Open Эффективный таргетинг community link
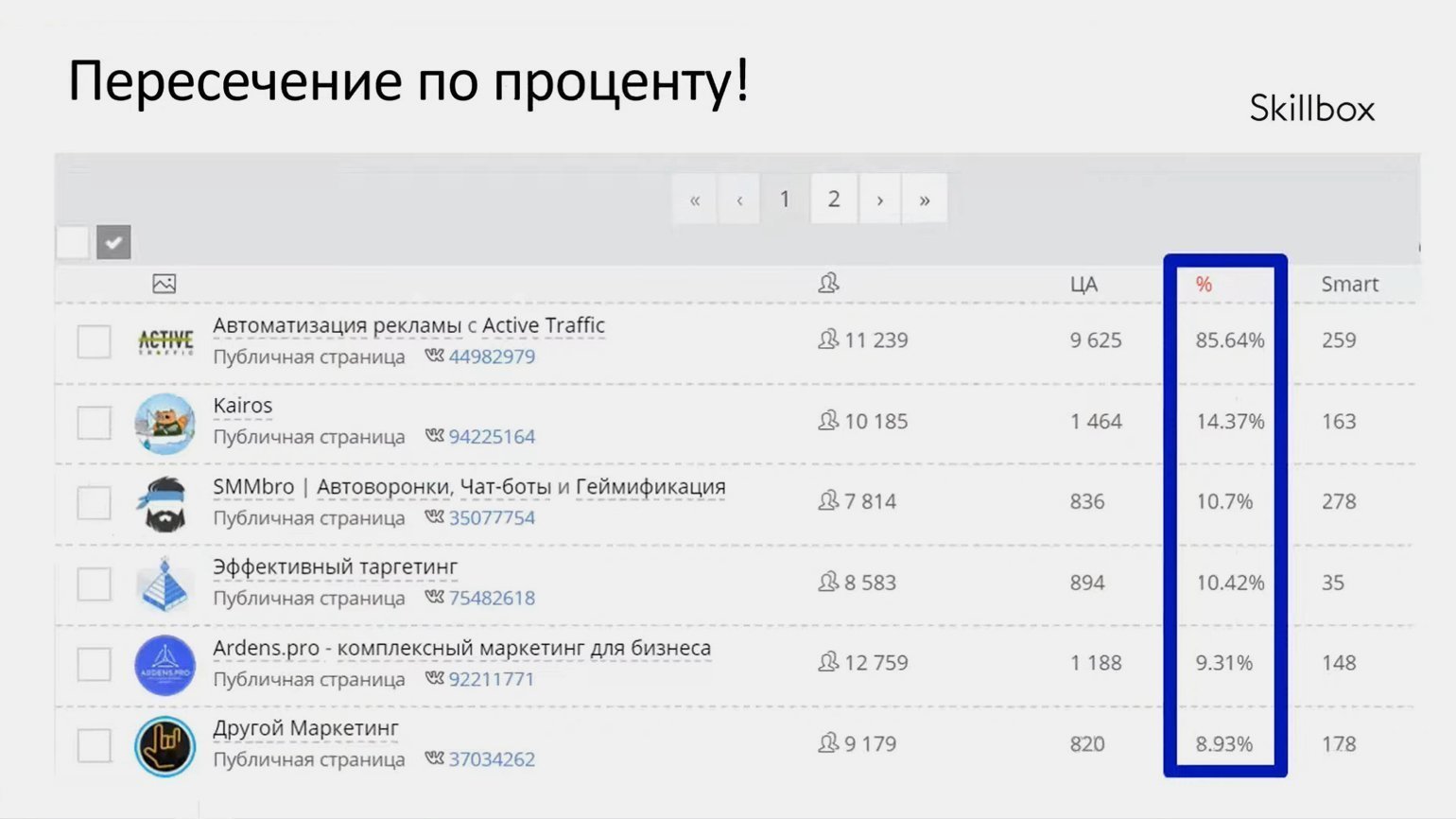This screenshot has height=819, width=1456. [336, 567]
